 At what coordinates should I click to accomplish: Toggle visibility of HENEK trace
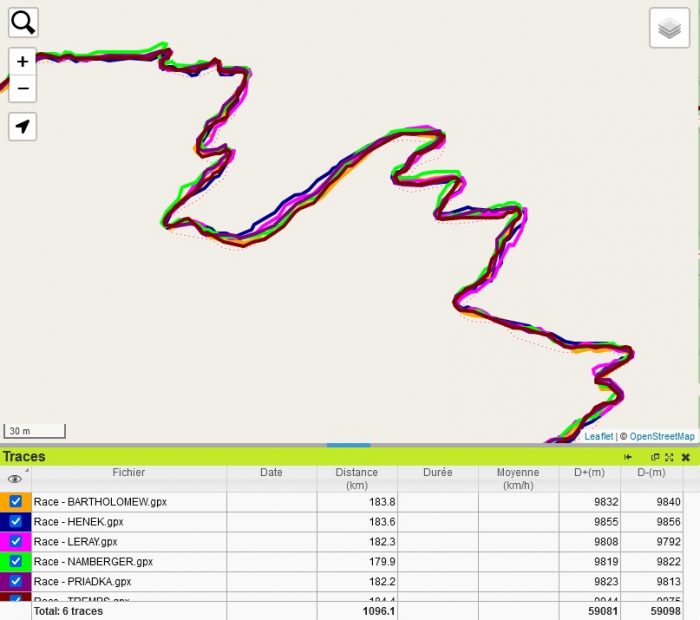[16, 521]
